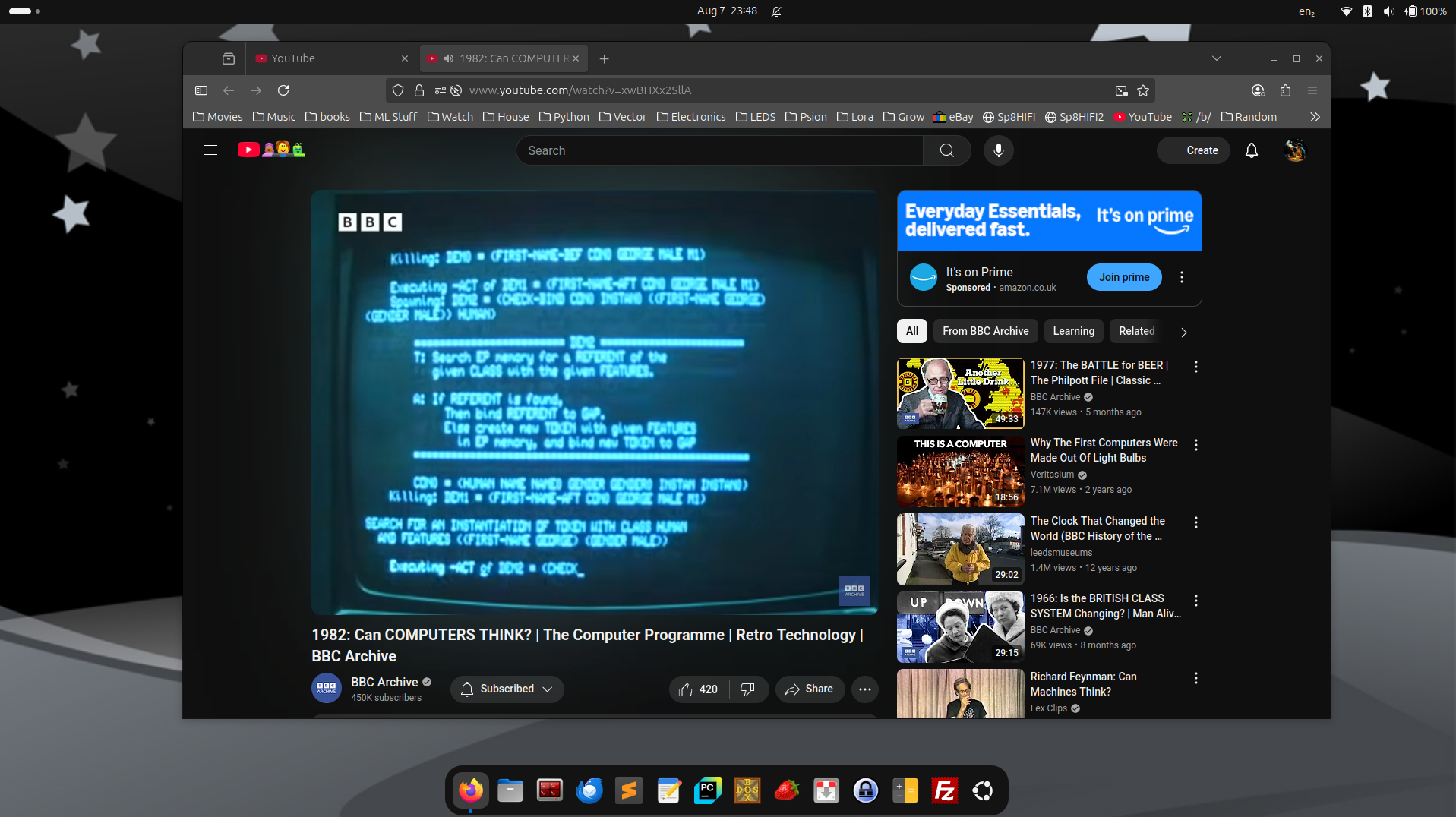Viewport: 1456px width, 817px height.
Task: Open the Firefox extensions puzzle icon
Action: (x=1285, y=90)
